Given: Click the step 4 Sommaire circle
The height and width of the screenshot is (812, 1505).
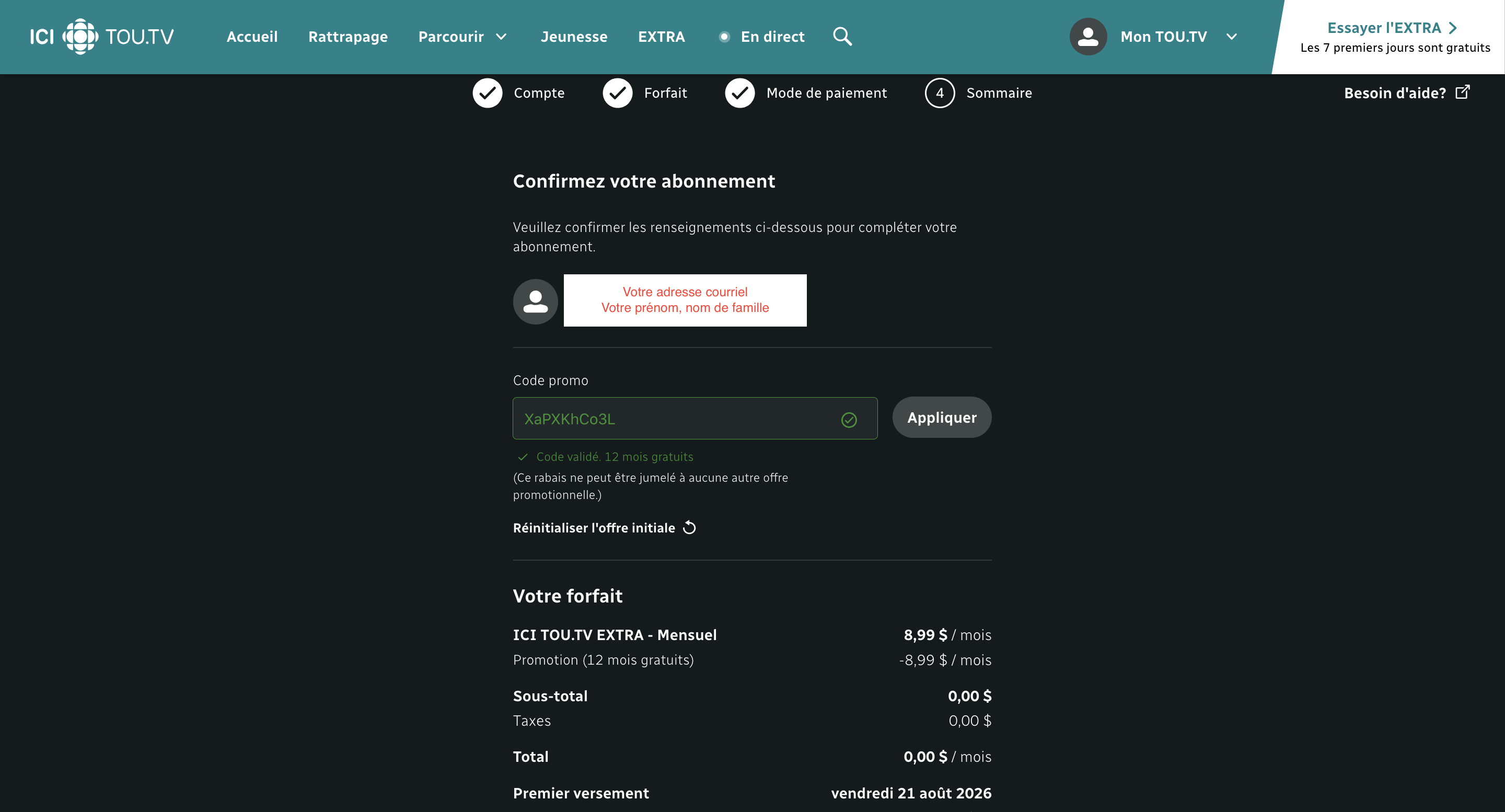Looking at the screenshot, I should tap(940, 93).
